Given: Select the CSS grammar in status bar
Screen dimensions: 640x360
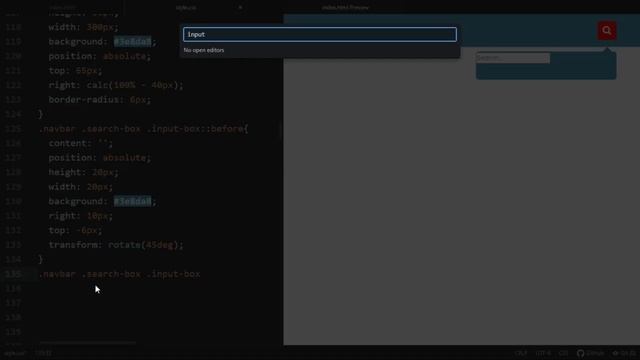Looking at the screenshot, I should 563,353.
